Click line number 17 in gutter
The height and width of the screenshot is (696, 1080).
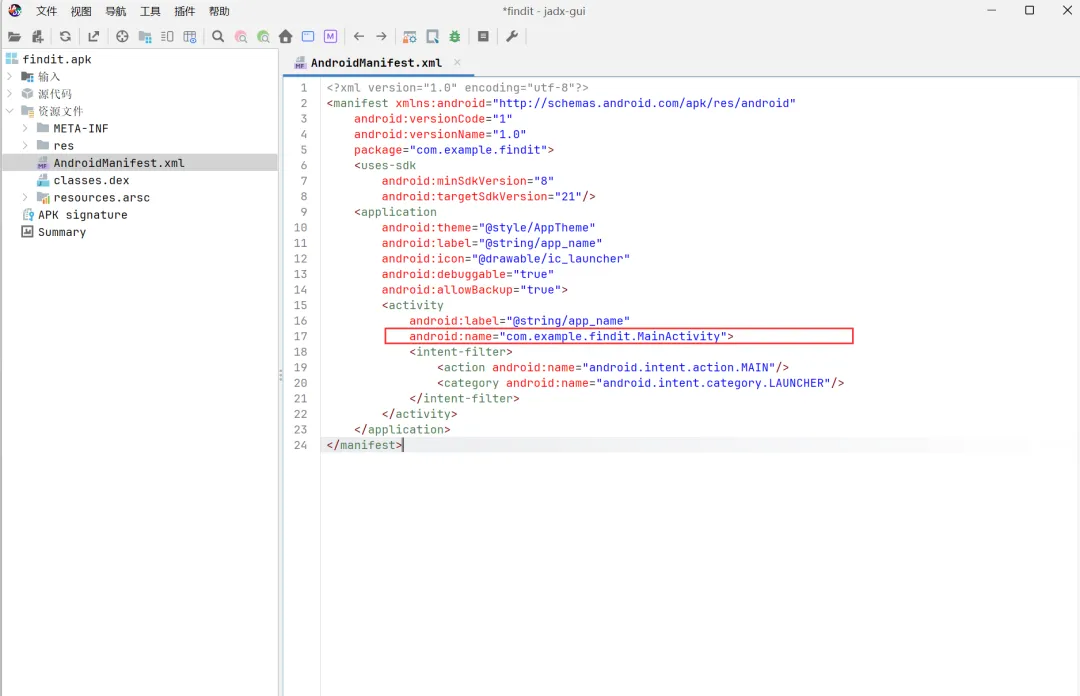[300, 336]
